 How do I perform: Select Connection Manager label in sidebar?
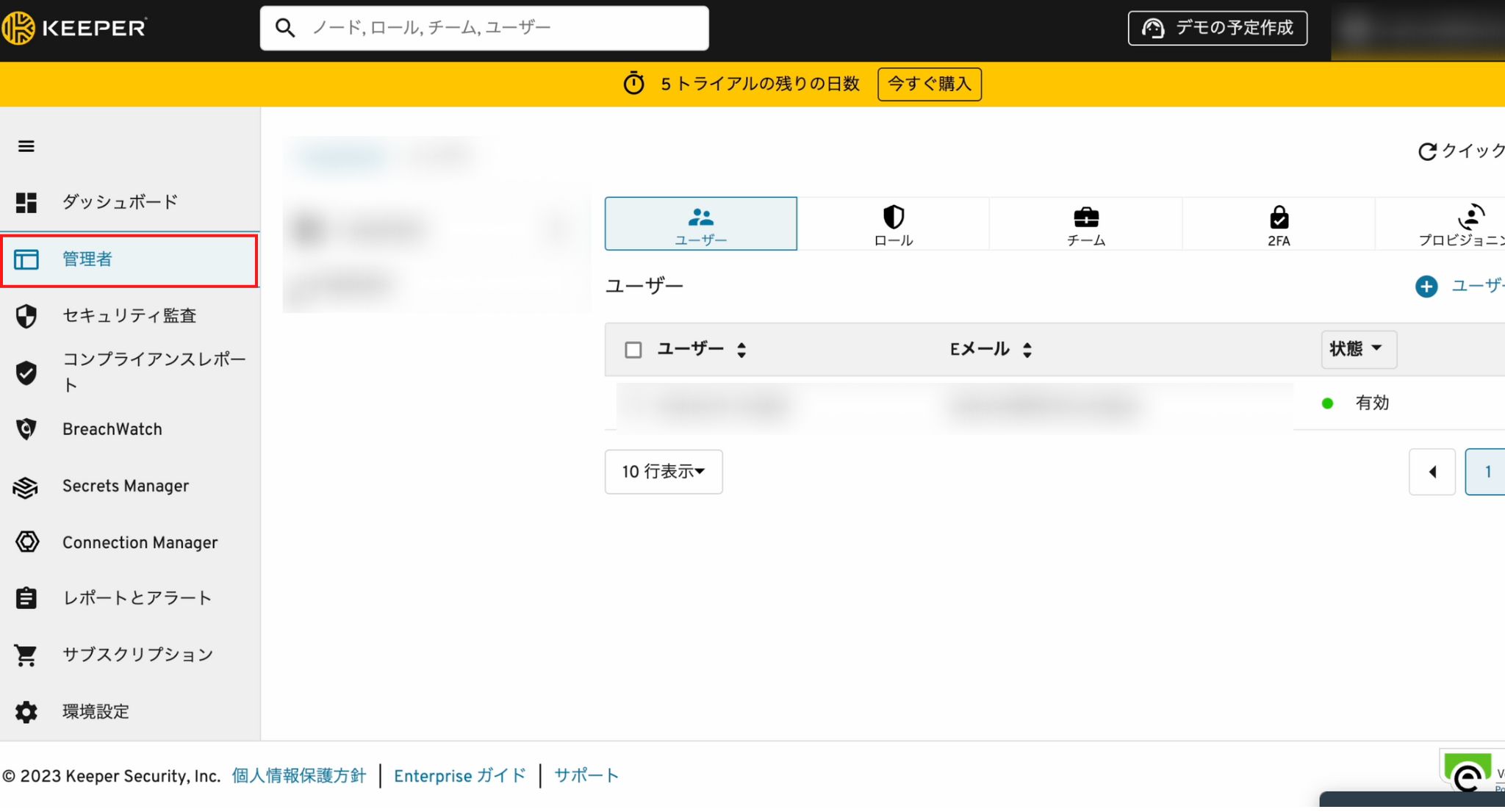(140, 542)
